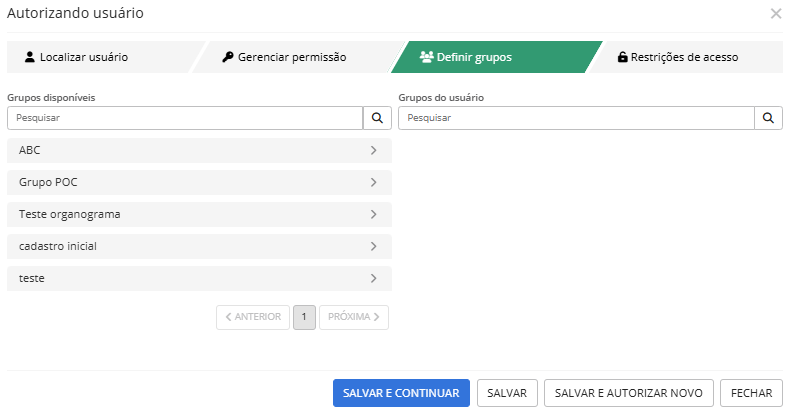Select the Grupo POC group name

[48, 182]
